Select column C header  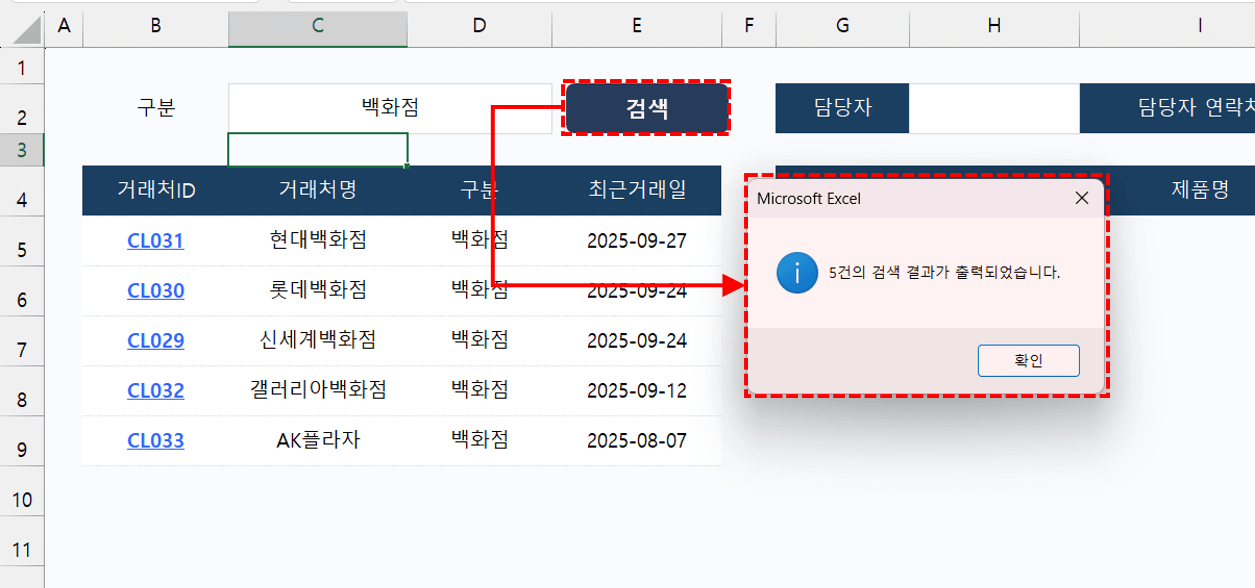[317, 28]
